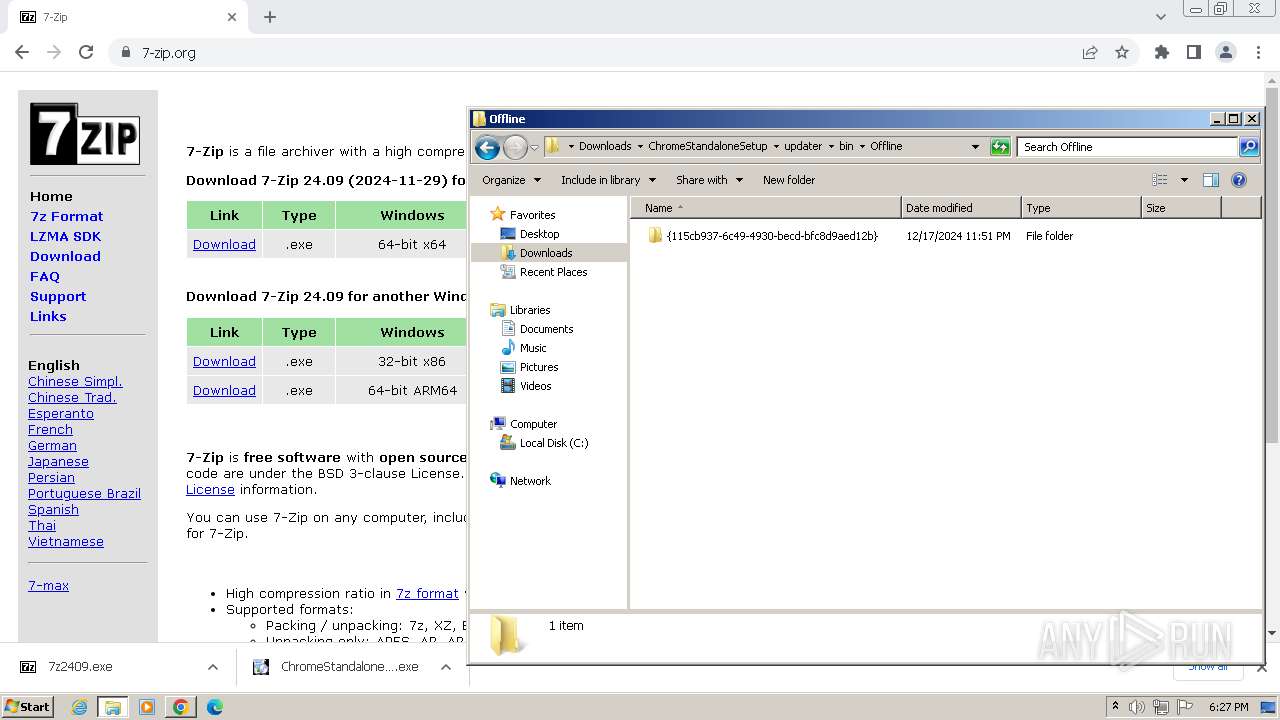Sort by the Size column header
This screenshot has height=720, width=1280.
1181,208
